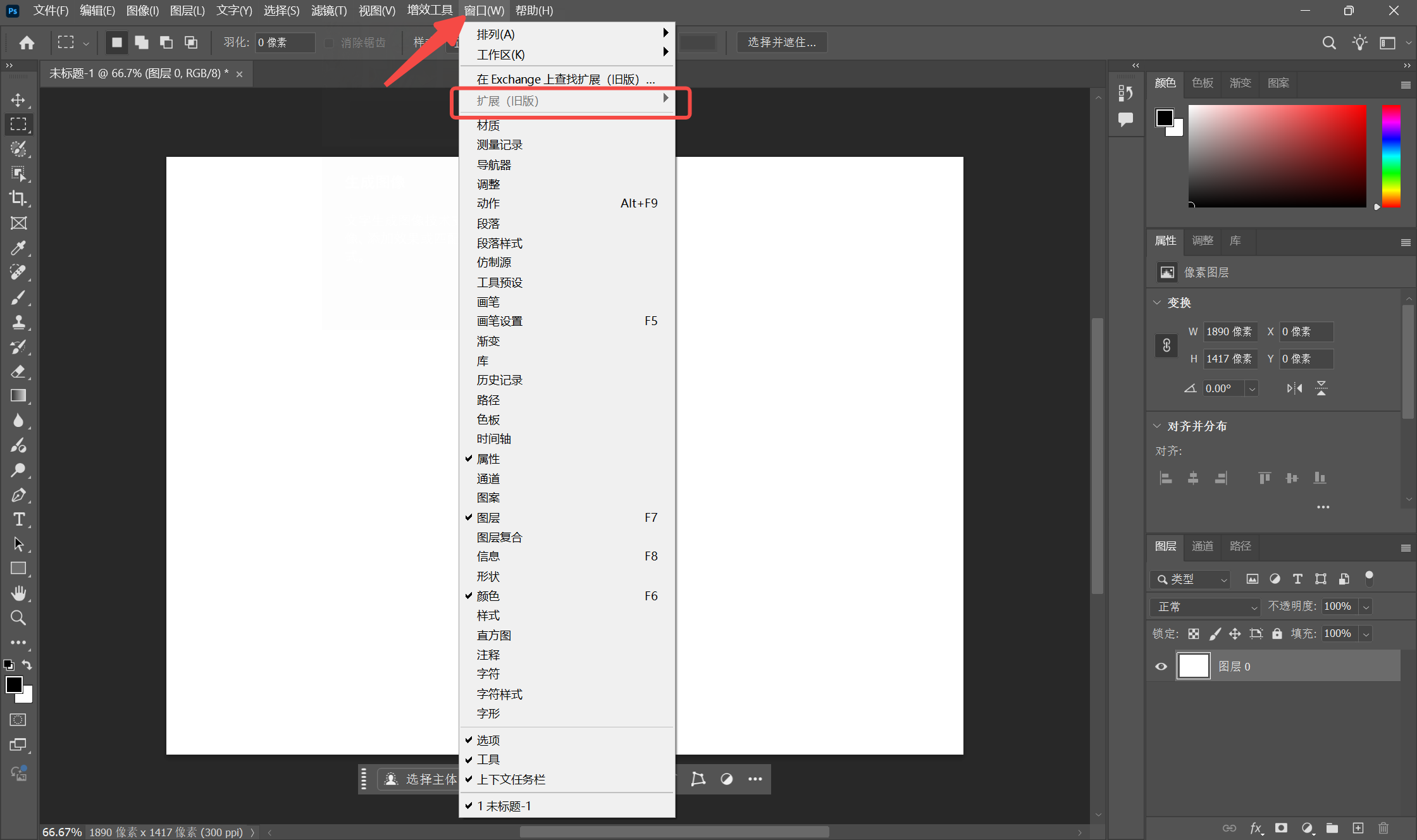
Task: Select the Eraser tool
Action: tap(18, 371)
